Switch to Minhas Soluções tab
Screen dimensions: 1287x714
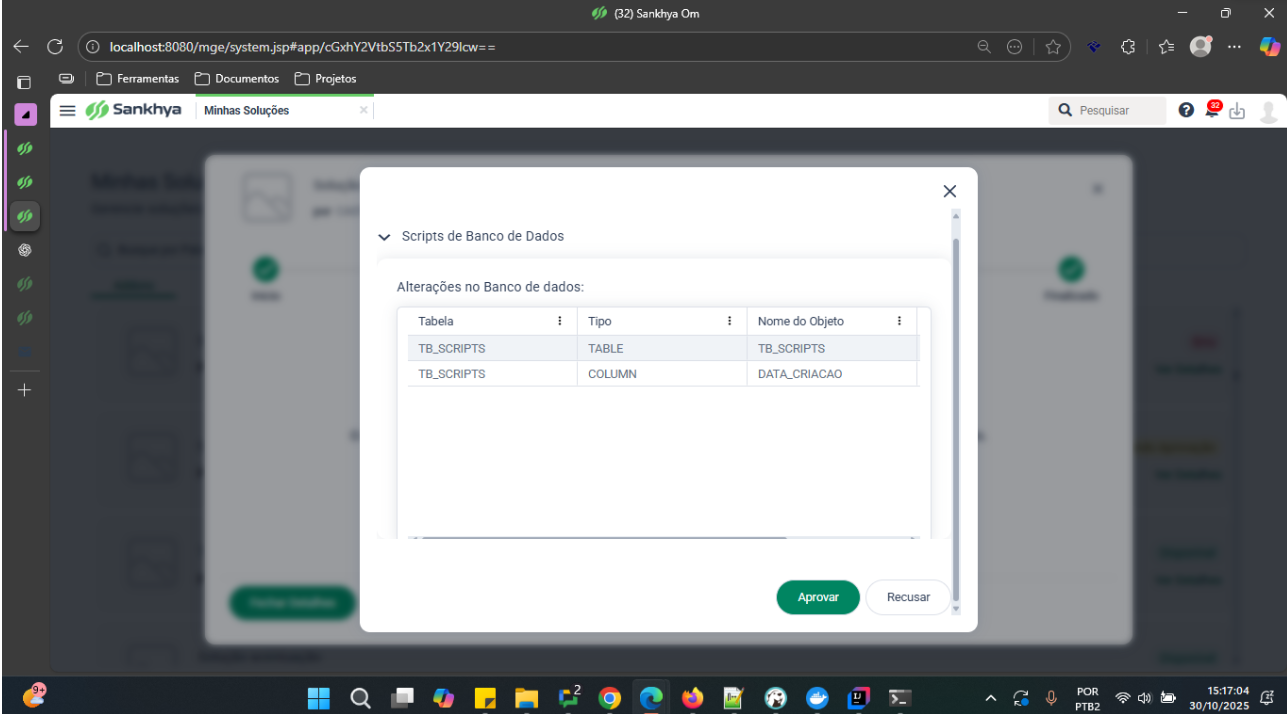(x=246, y=111)
